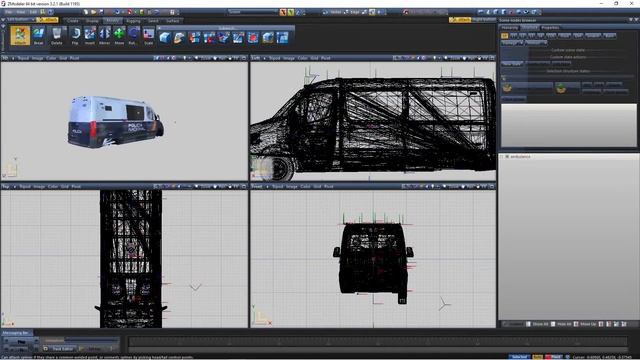The image size is (640, 360).
Task: Switch to the Rigging tab
Action: tap(133, 20)
